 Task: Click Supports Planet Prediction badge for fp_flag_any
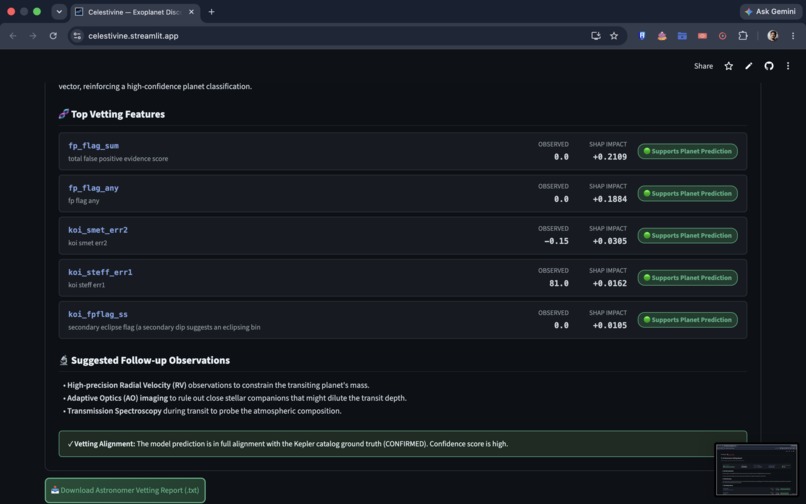point(688,193)
